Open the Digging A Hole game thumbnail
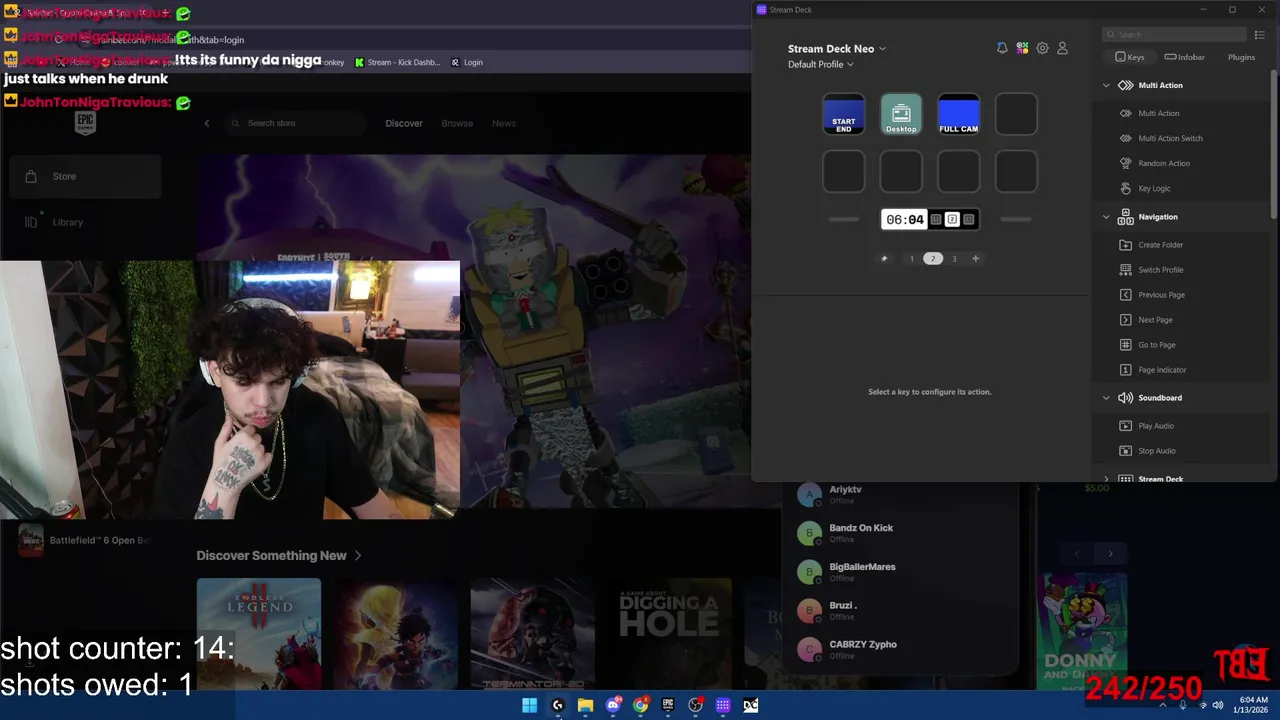1280x720 pixels. [669, 632]
